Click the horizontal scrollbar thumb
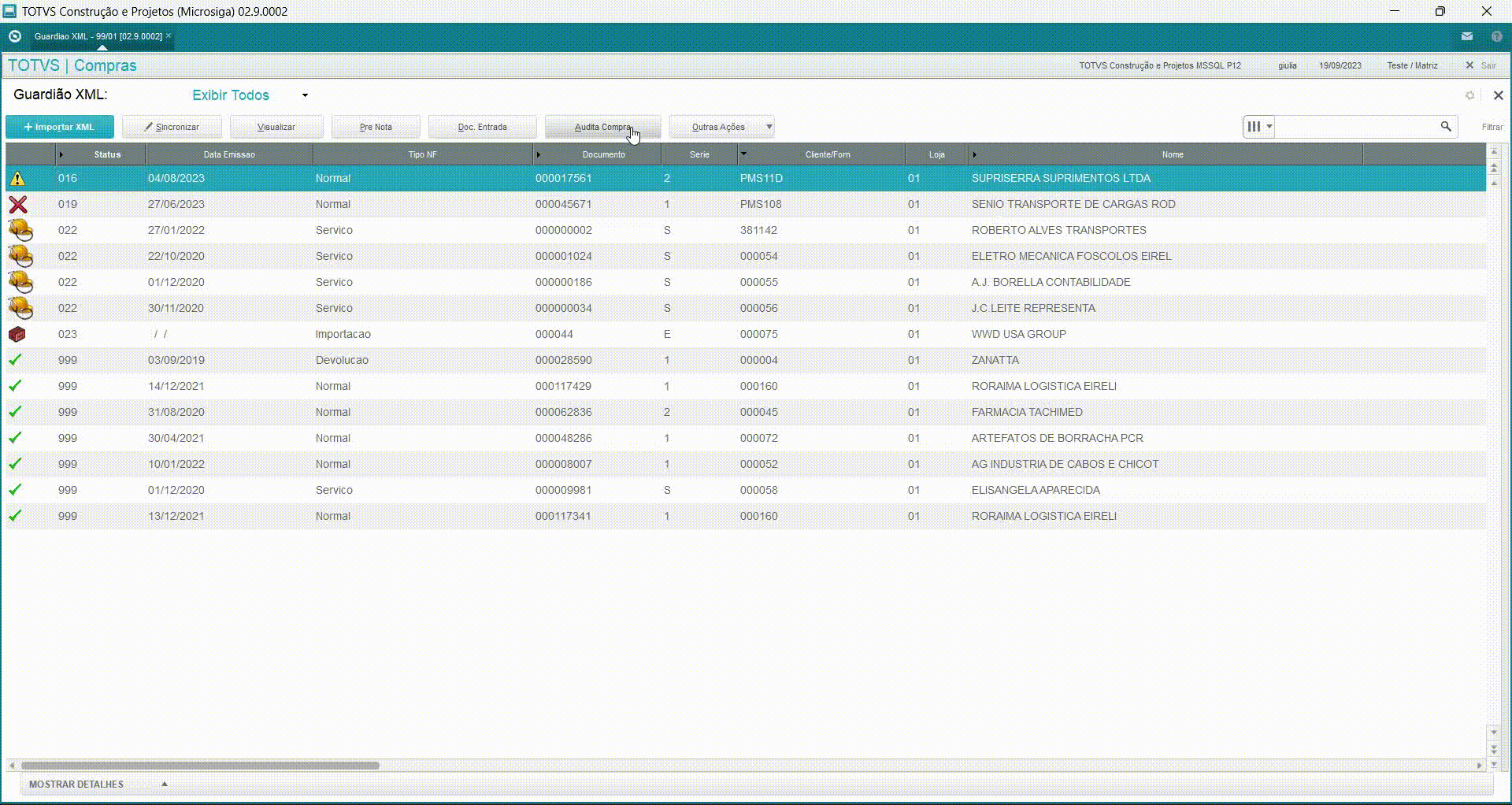The image size is (1512, 805). coord(200,765)
